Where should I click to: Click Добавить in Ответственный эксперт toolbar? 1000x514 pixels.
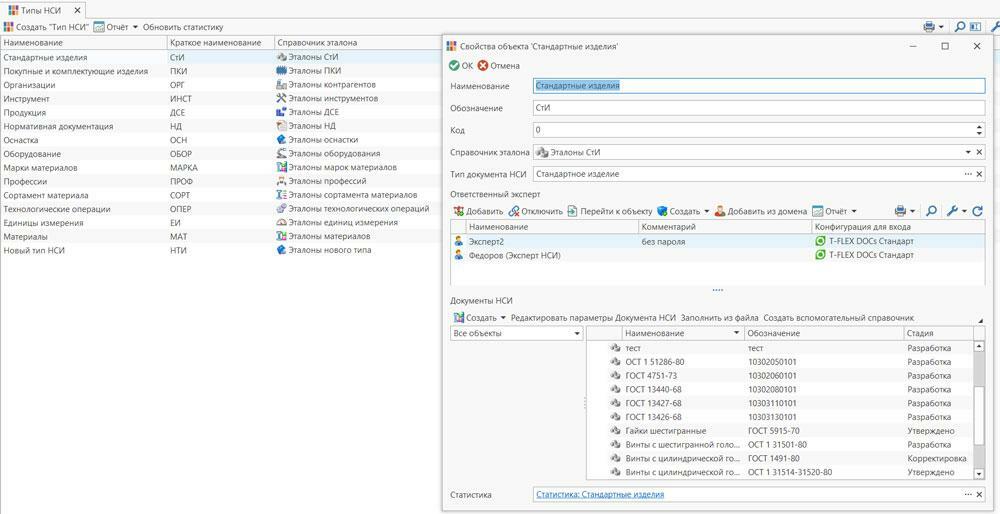[478, 211]
